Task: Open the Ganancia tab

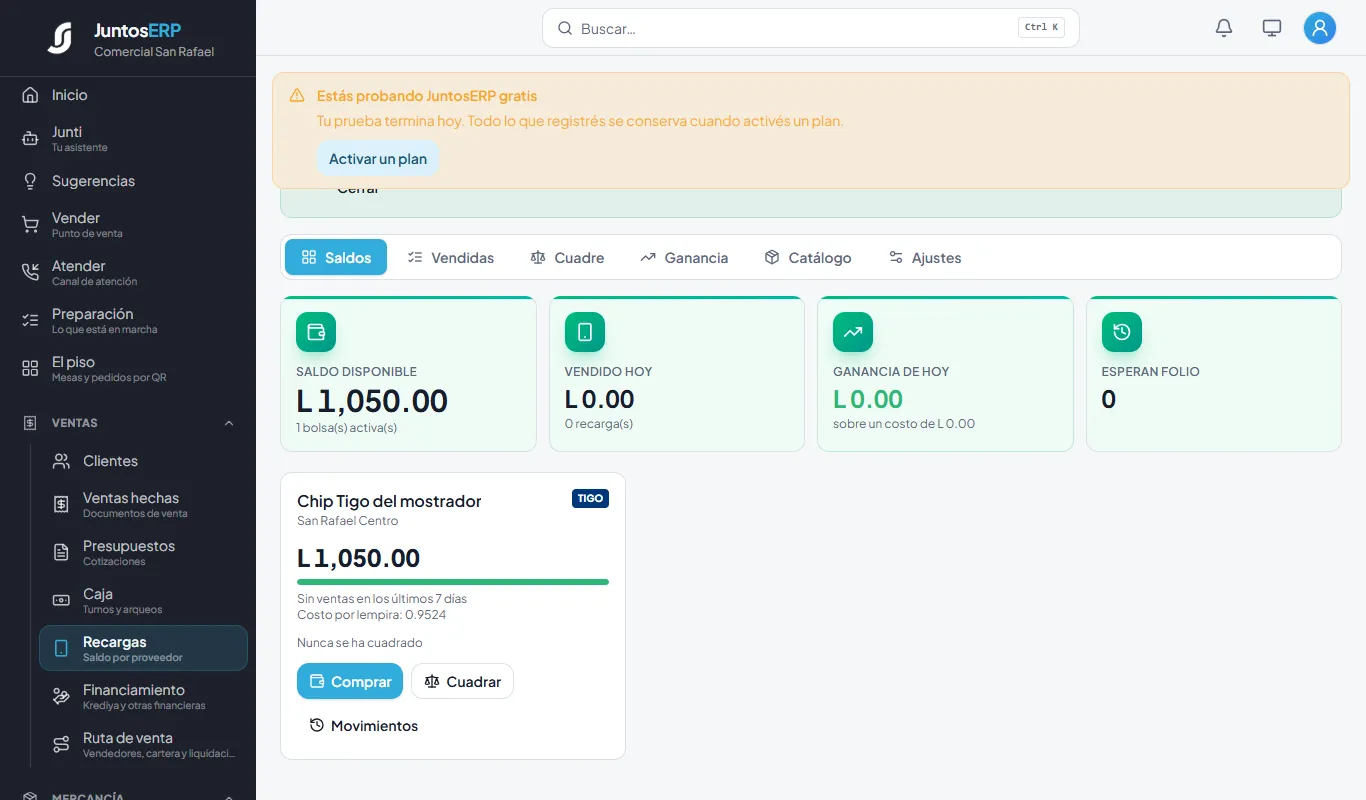Action: (x=684, y=257)
